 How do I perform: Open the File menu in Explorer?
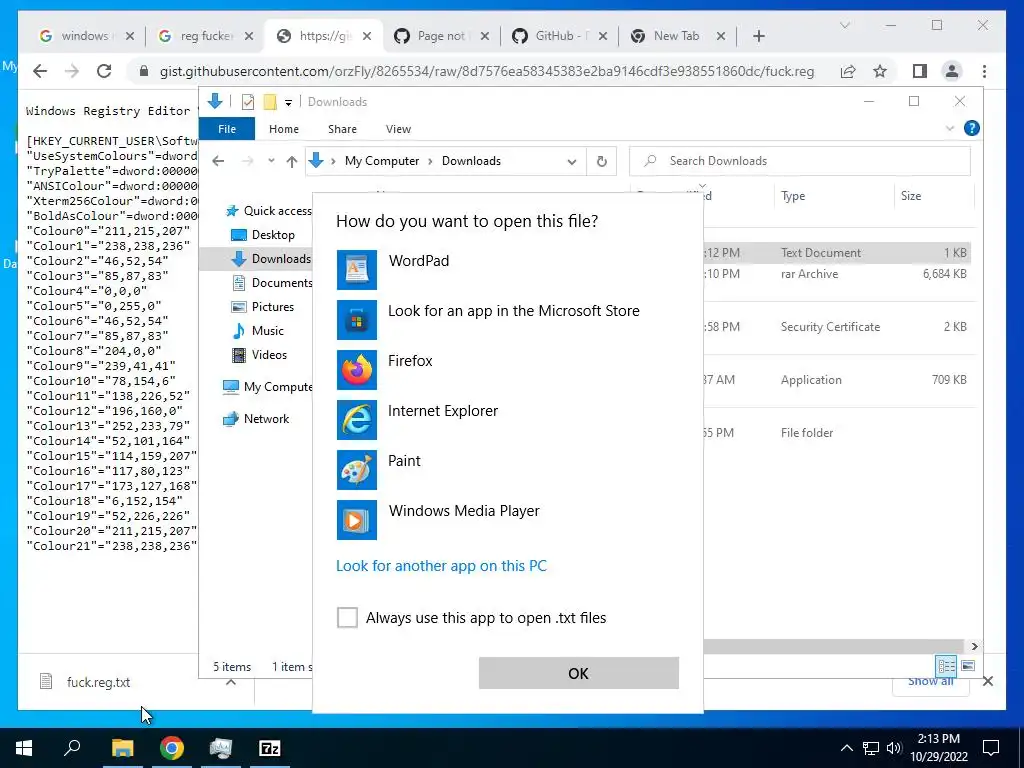[227, 129]
